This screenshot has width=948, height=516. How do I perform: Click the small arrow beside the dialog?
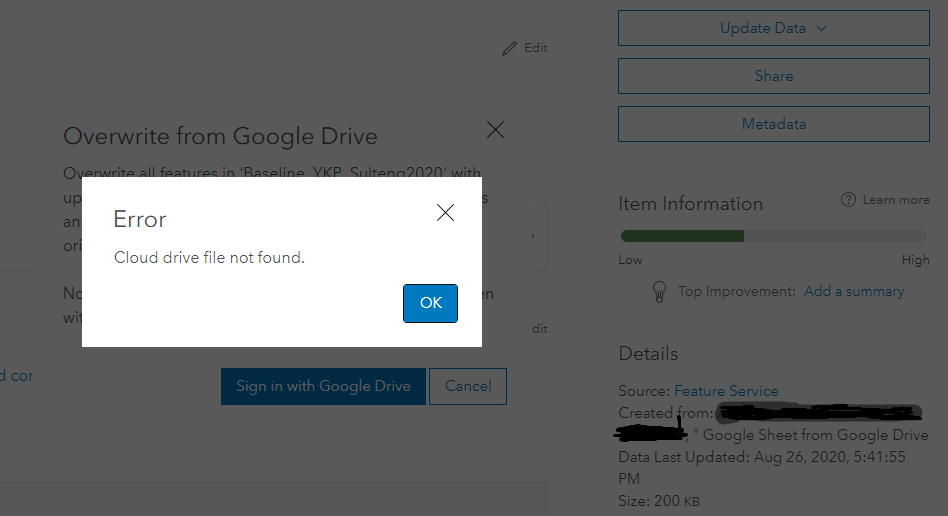pyautogui.click(x=533, y=235)
